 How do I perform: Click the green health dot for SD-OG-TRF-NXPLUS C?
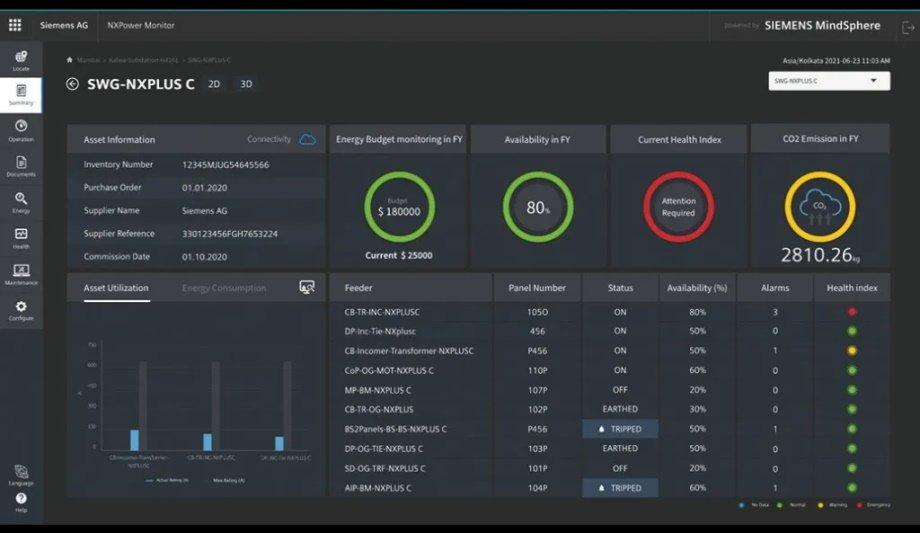point(852,468)
